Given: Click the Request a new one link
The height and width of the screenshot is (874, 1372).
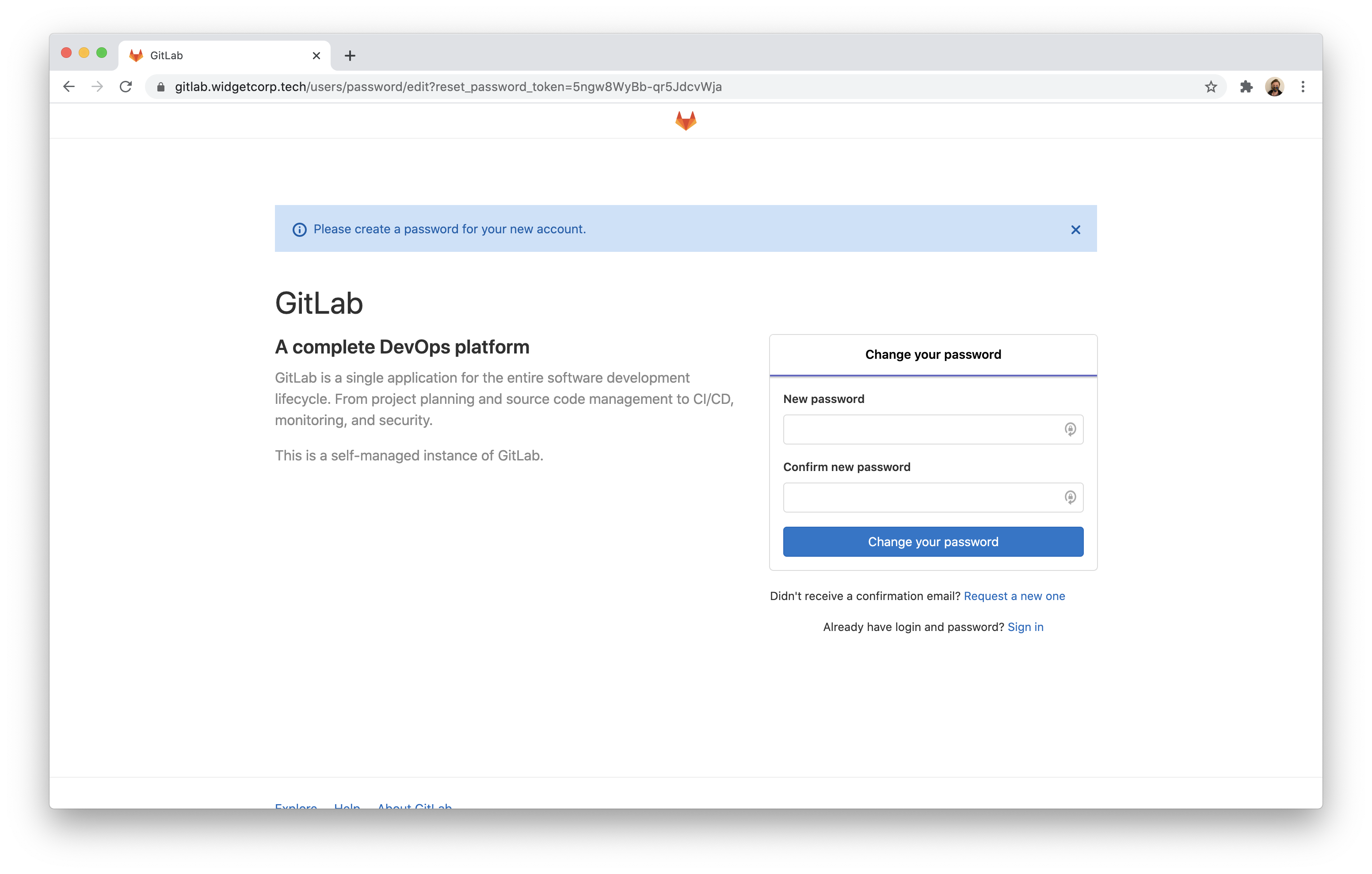Looking at the screenshot, I should (x=1014, y=595).
